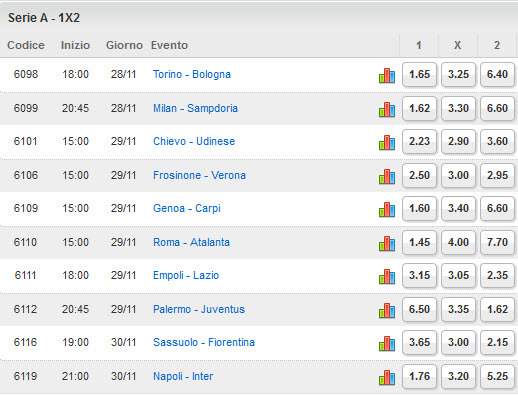This screenshot has height=396, width=518.
Task: Open statistics icon for Palermo - Juventus
Action: [x=387, y=310]
